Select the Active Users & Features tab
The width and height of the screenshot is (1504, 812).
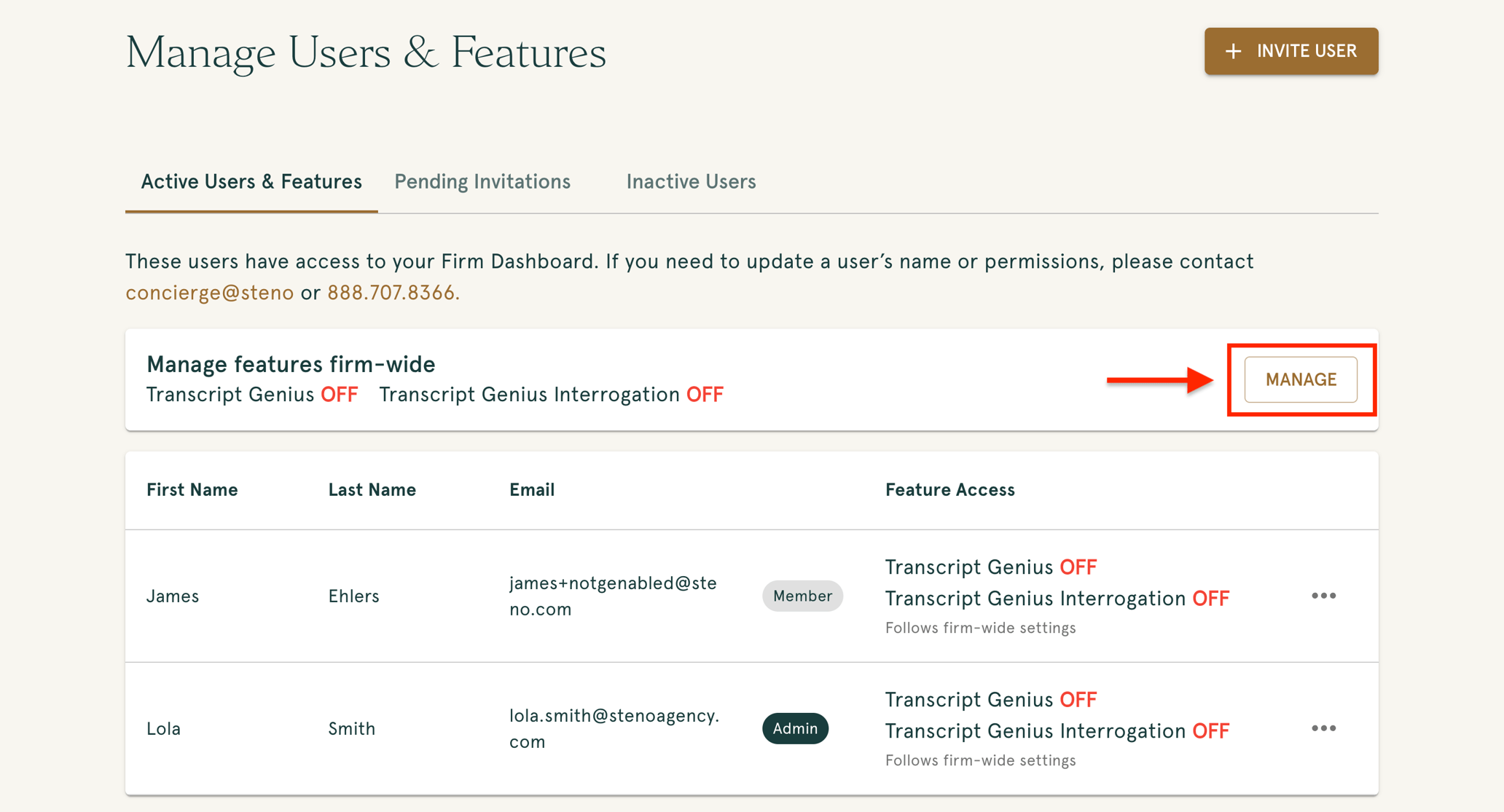point(251,181)
